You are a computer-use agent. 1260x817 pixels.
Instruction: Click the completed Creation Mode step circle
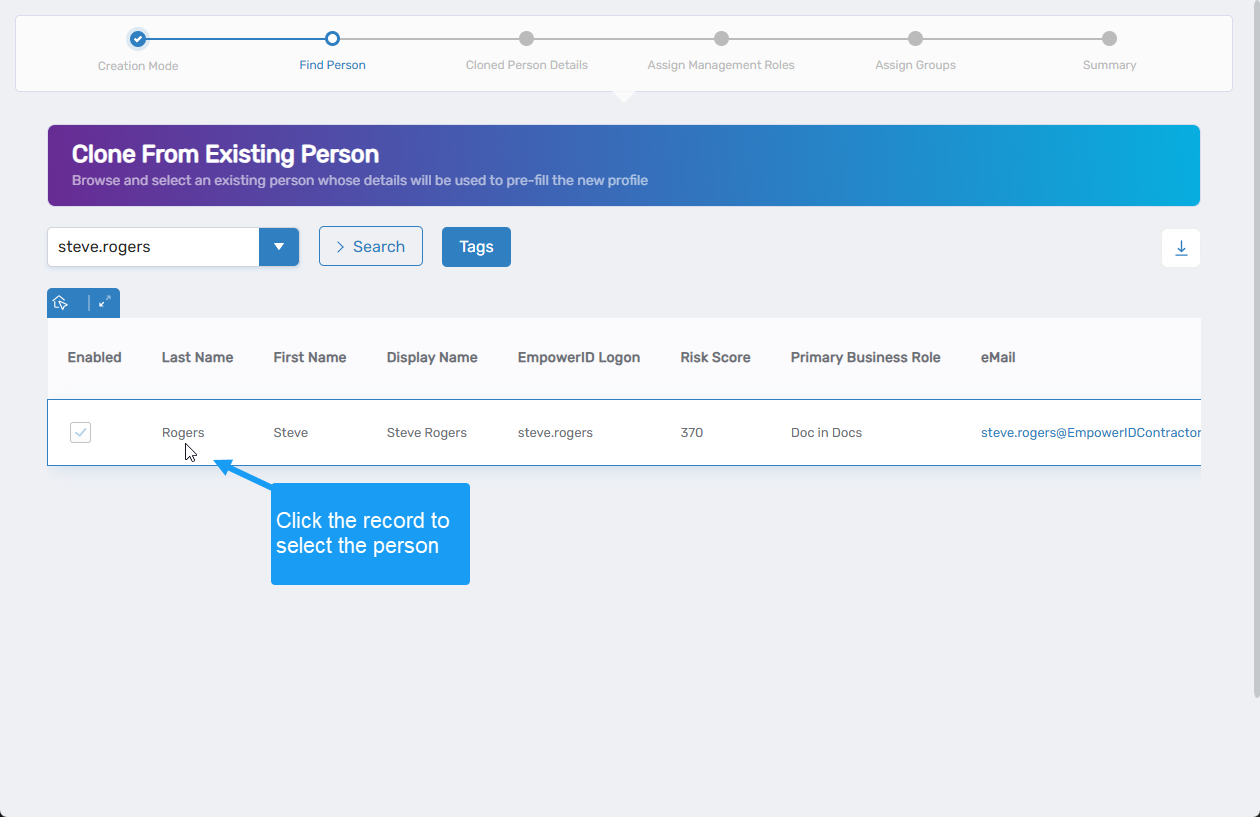(x=138, y=39)
